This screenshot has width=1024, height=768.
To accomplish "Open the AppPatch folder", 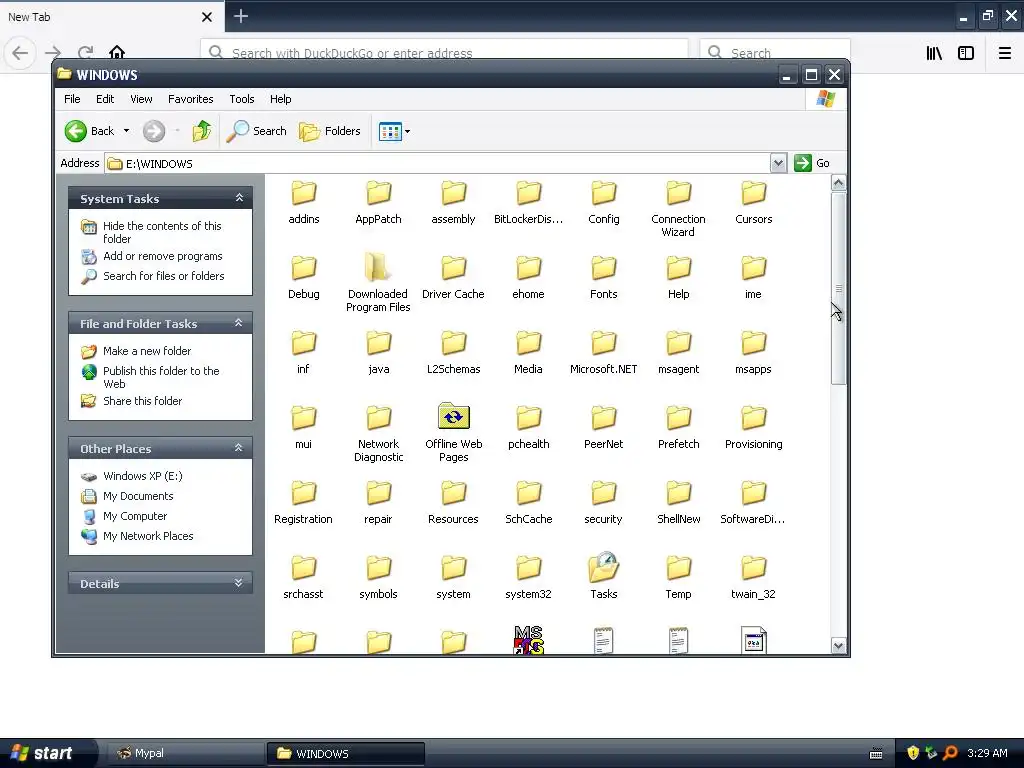I will pos(378,202).
